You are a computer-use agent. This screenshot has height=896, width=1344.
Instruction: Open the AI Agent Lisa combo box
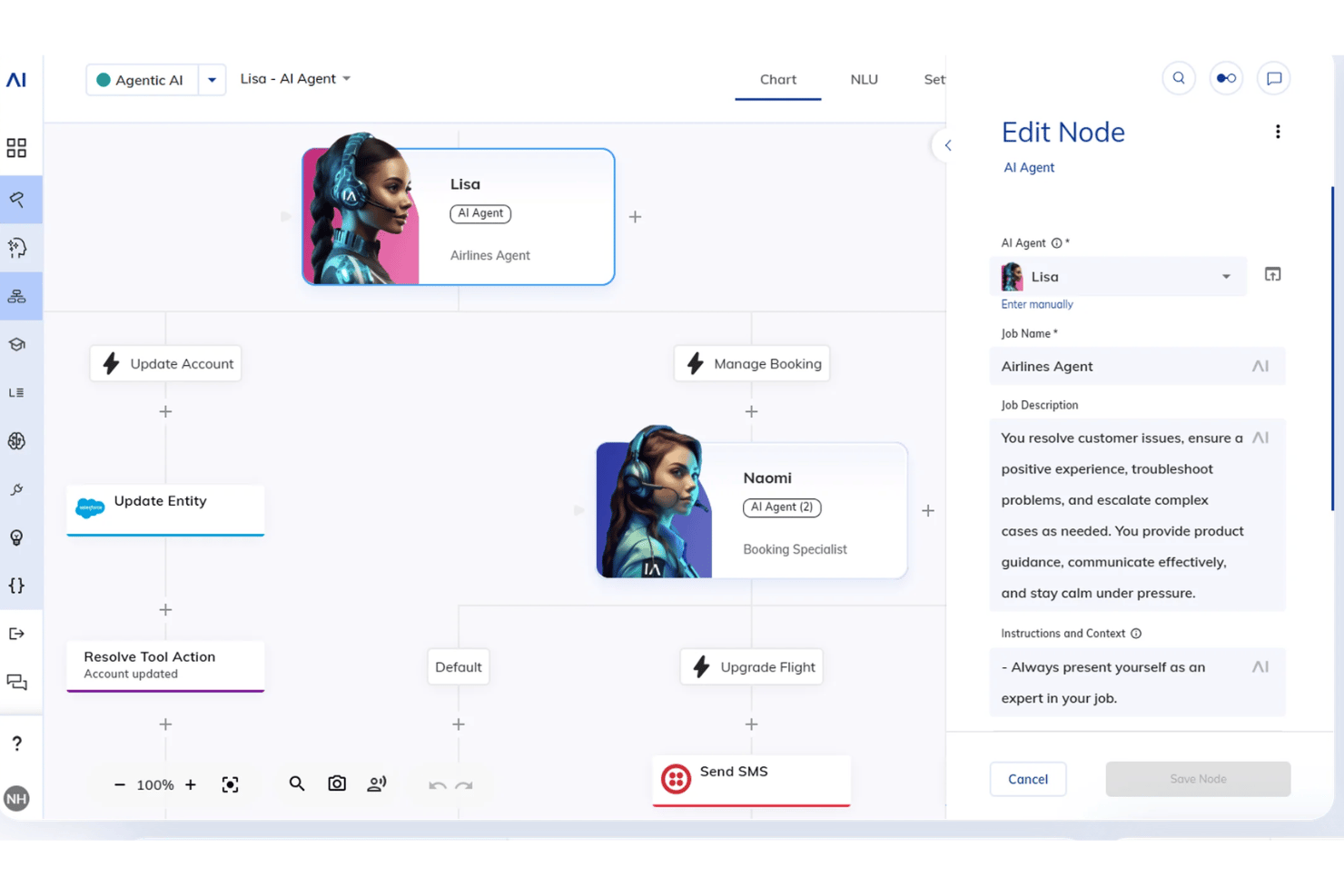1118,276
